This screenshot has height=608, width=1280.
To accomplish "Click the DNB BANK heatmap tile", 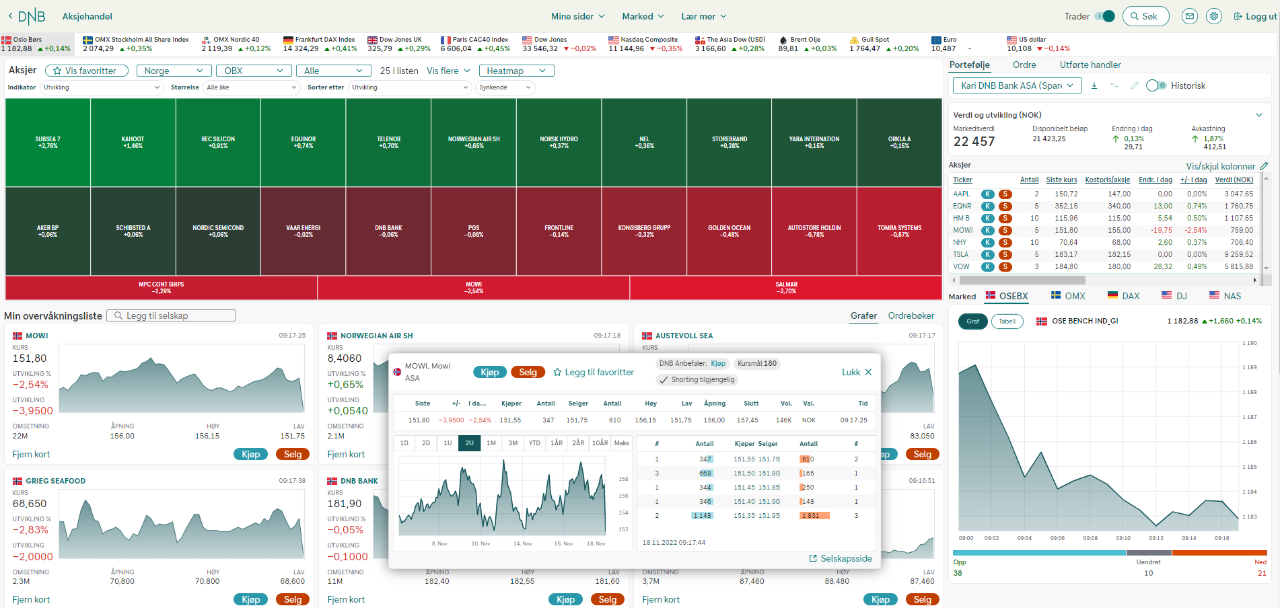I will coord(389,230).
